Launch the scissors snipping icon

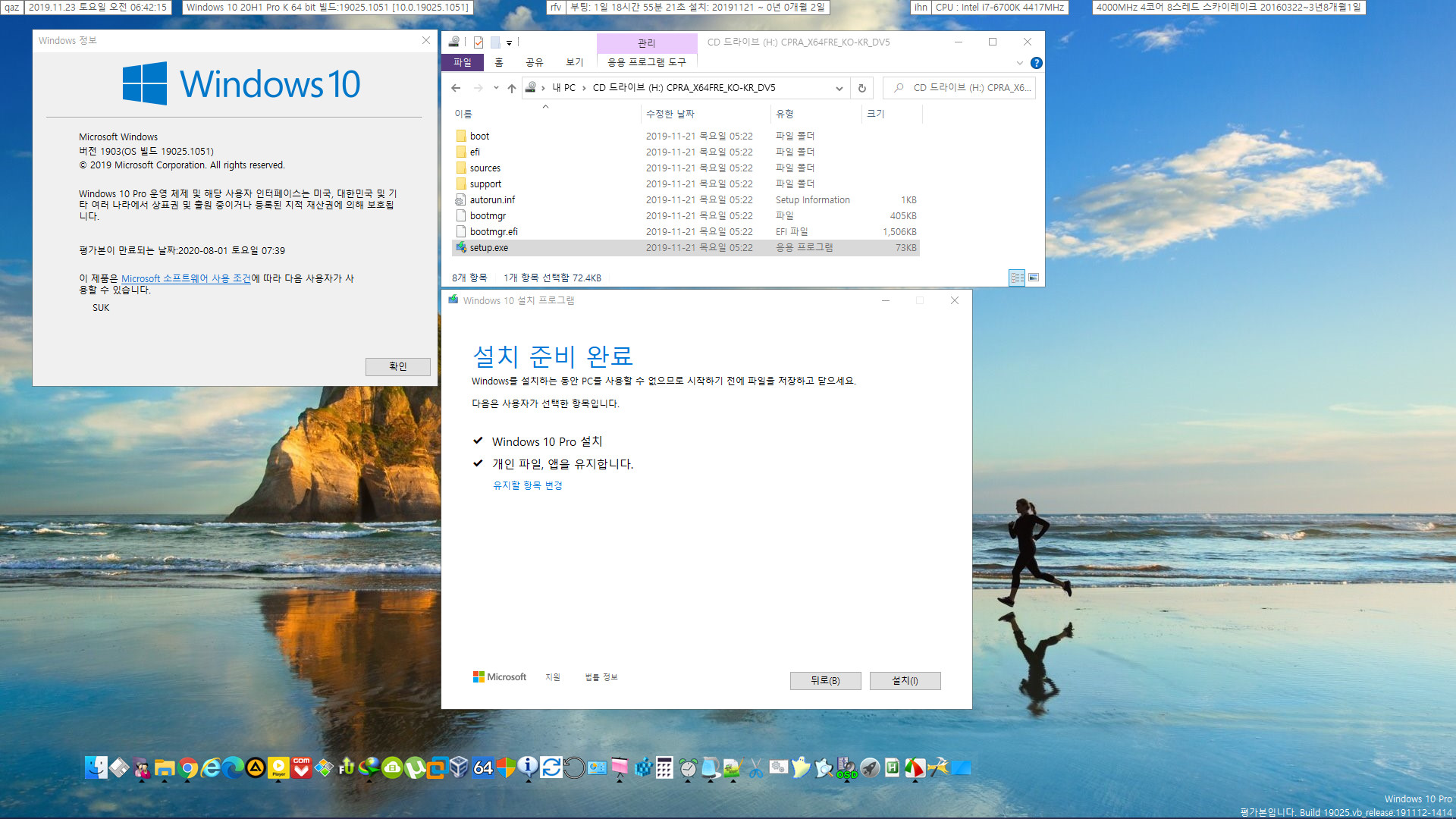[x=756, y=768]
